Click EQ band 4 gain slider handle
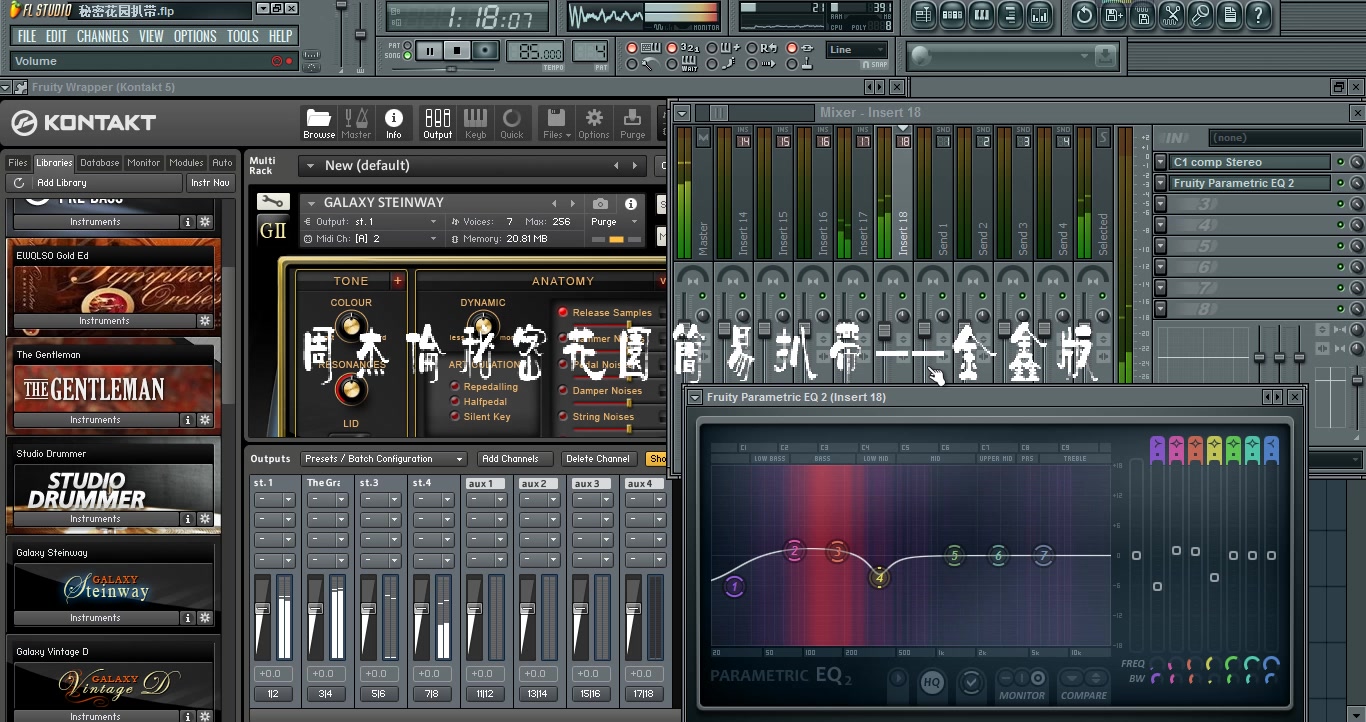1366x722 pixels. click(x=1214, y=577)
